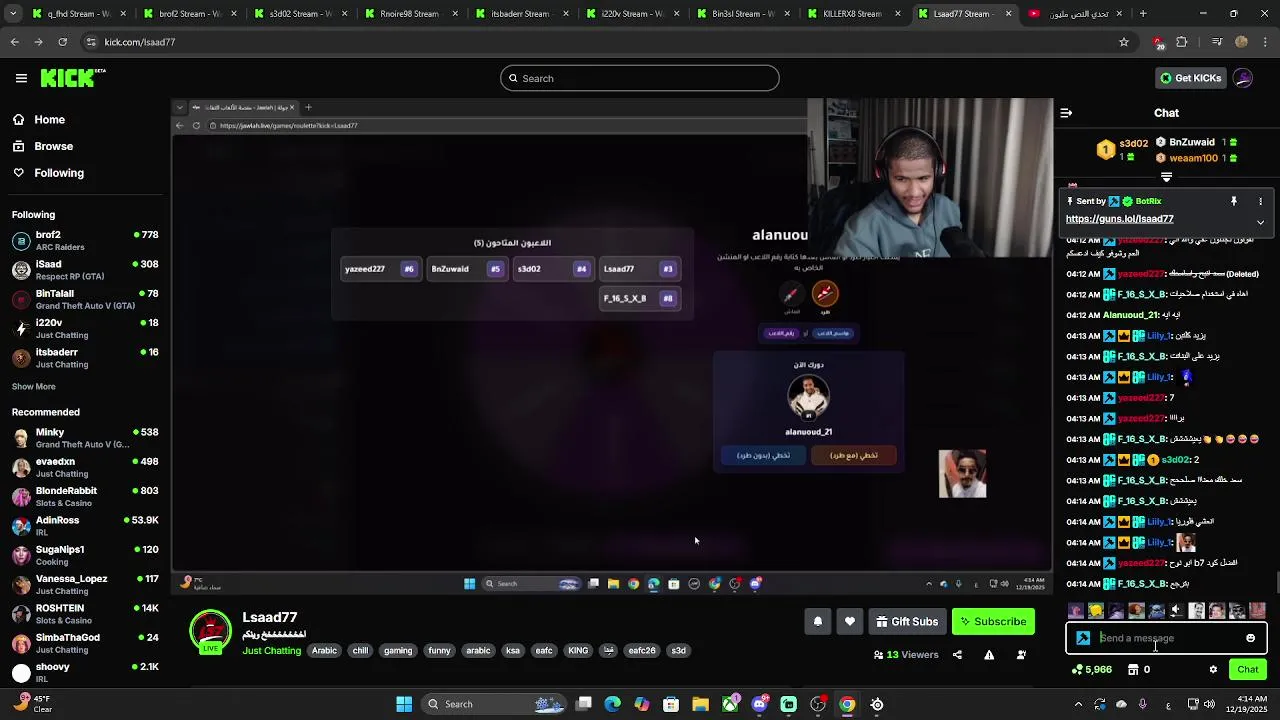Click the Arabic tag

click(325, 651)
